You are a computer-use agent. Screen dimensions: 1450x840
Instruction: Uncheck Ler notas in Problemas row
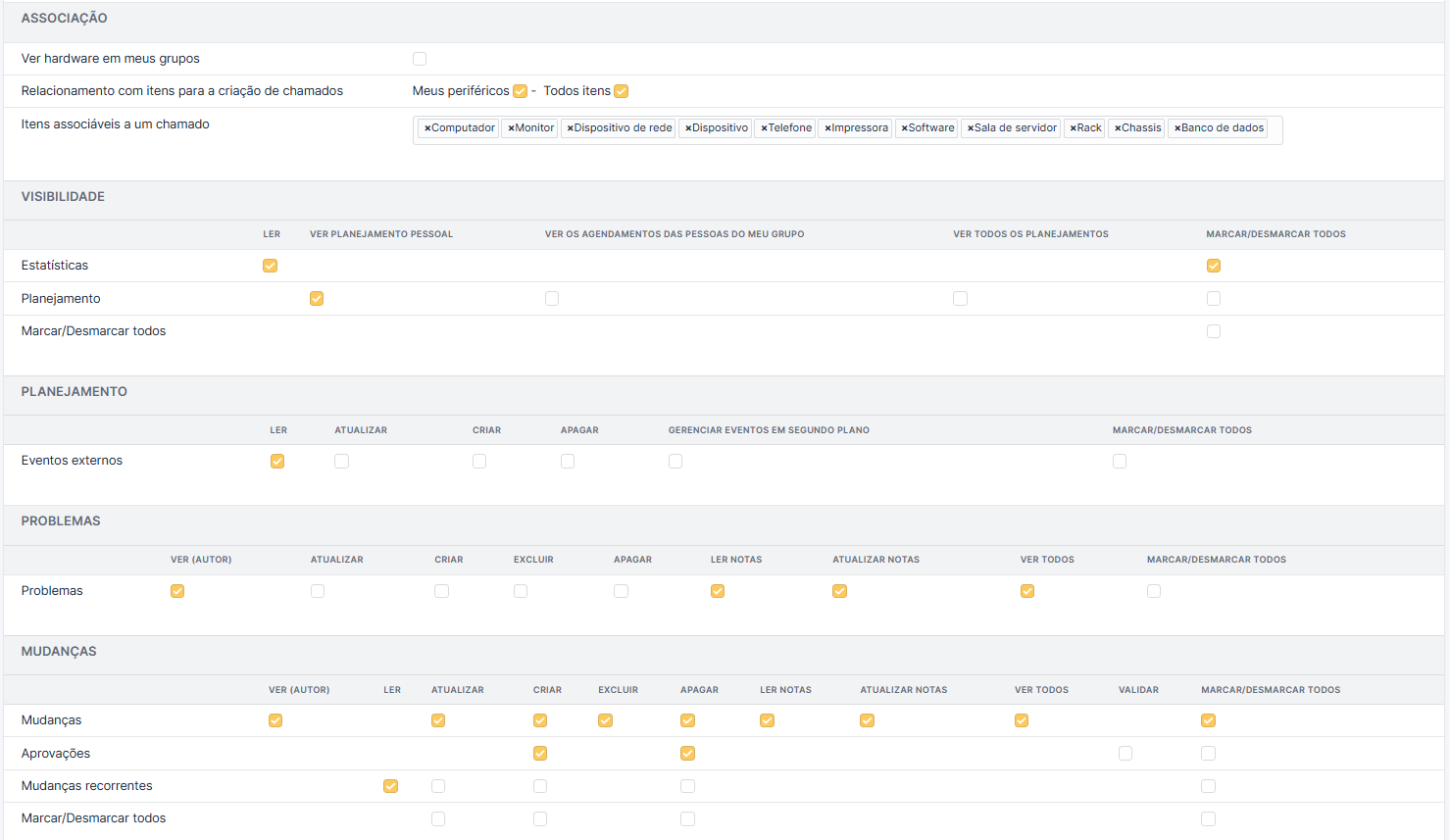(718, 591)
